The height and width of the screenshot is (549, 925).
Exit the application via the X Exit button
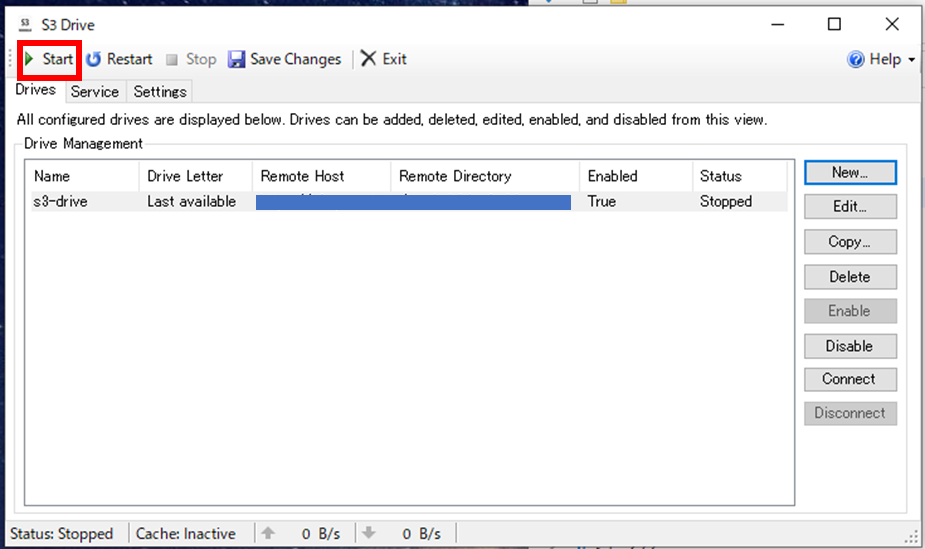pyautogui.click(x=383, y=59)
